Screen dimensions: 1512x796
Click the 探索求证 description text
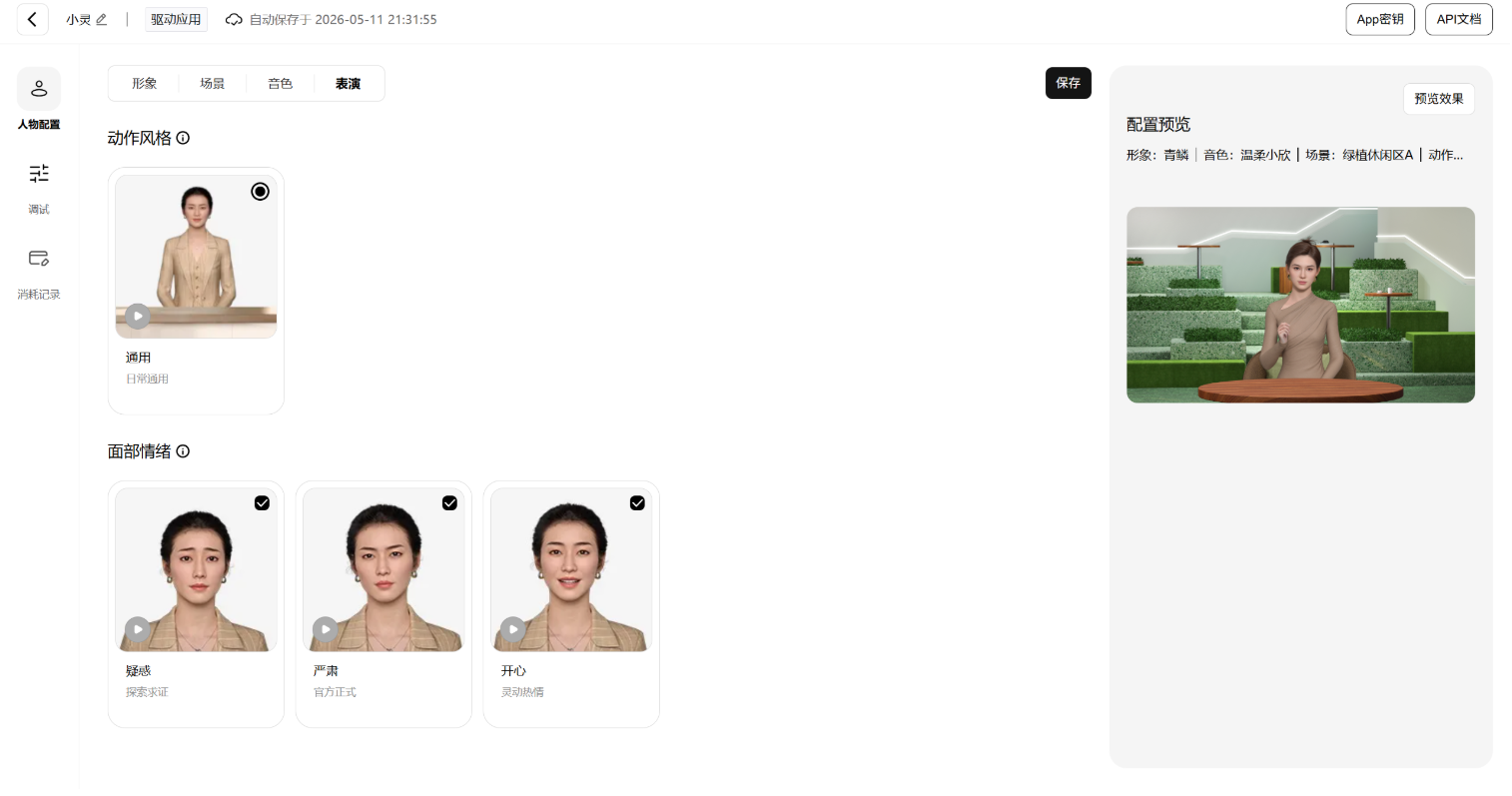147,692
